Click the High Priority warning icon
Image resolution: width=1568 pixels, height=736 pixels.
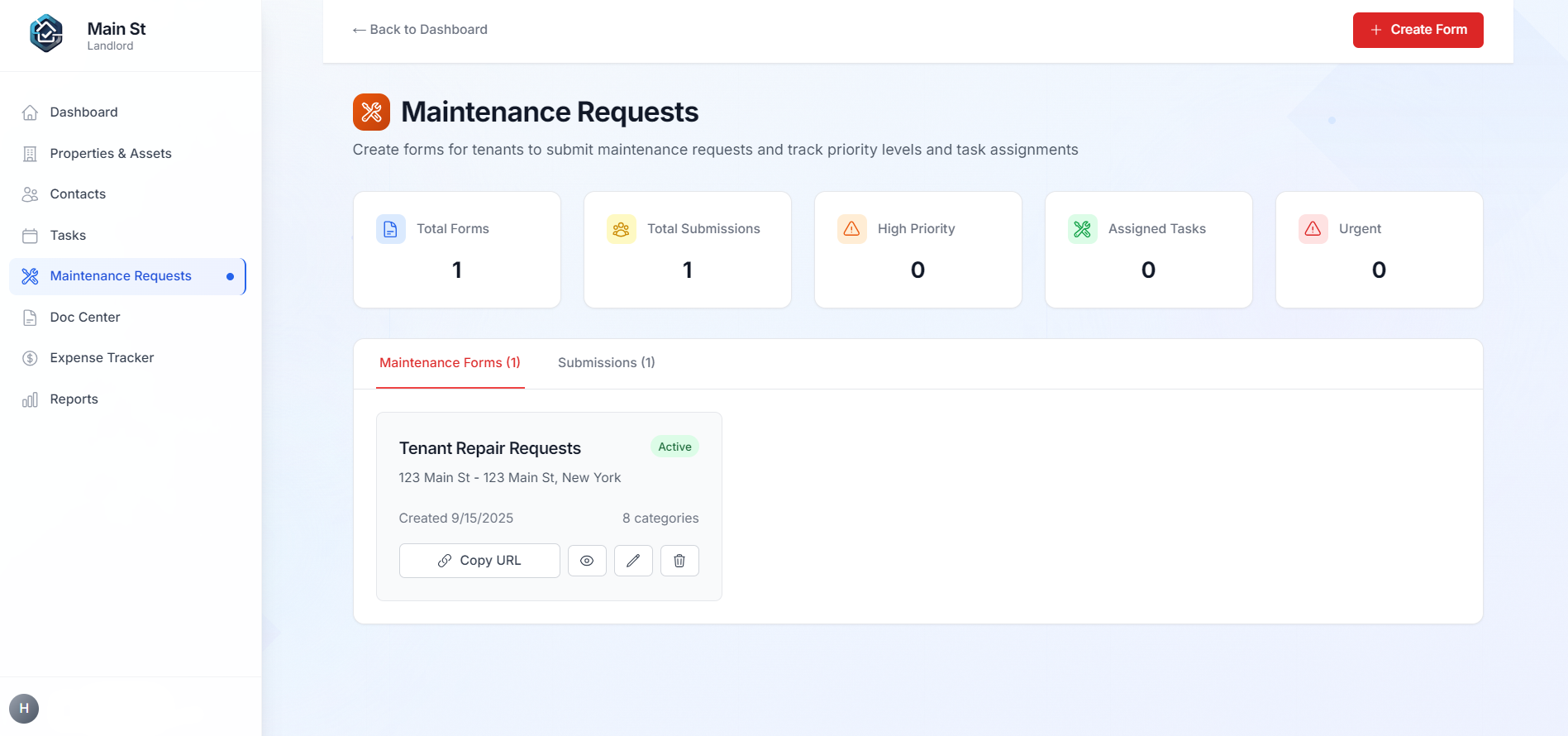(x=852, y=229)
